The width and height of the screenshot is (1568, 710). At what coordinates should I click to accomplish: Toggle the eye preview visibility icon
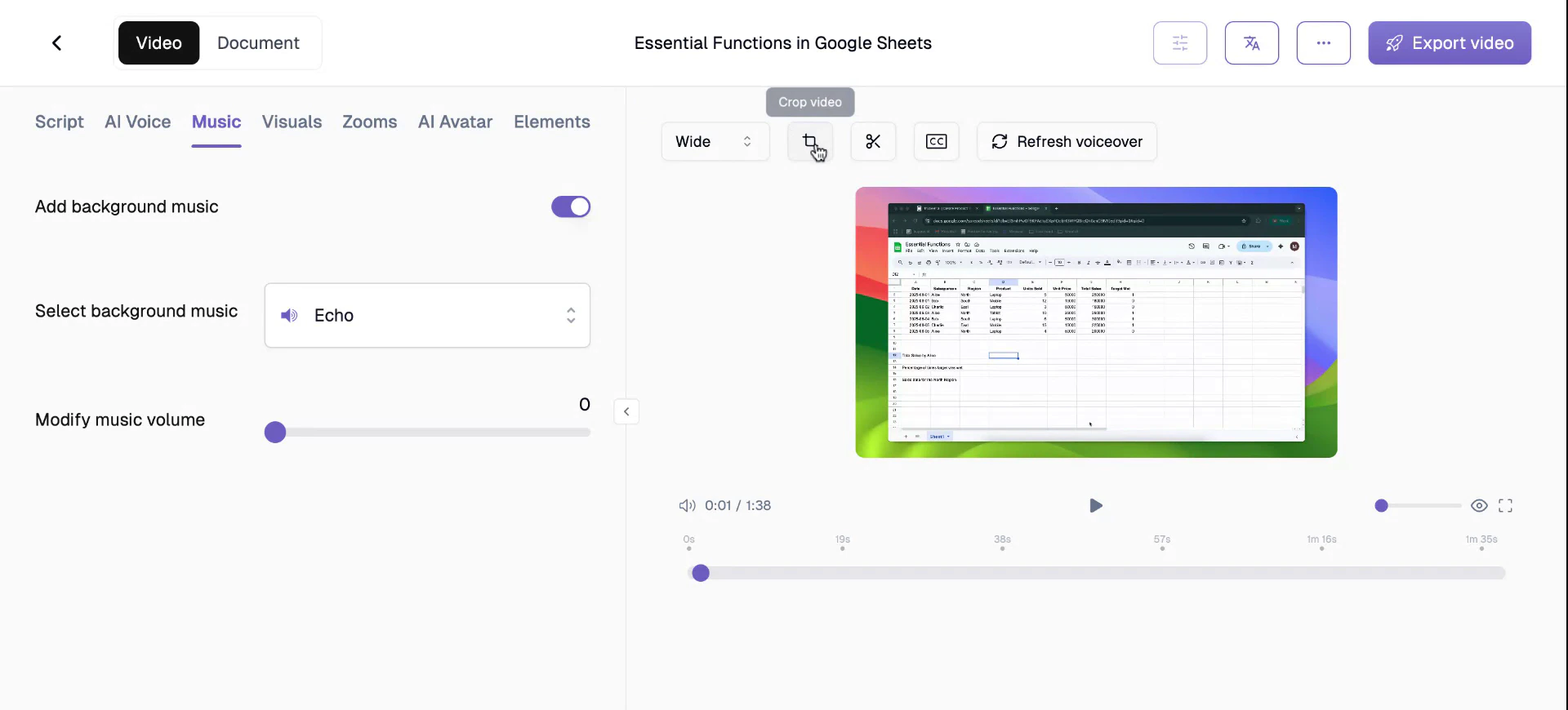click(1479, 506)
